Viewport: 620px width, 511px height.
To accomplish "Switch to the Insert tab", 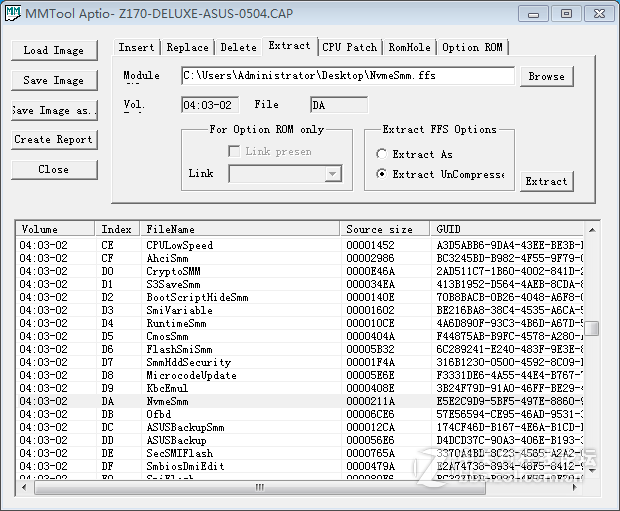I will point(137,47).
